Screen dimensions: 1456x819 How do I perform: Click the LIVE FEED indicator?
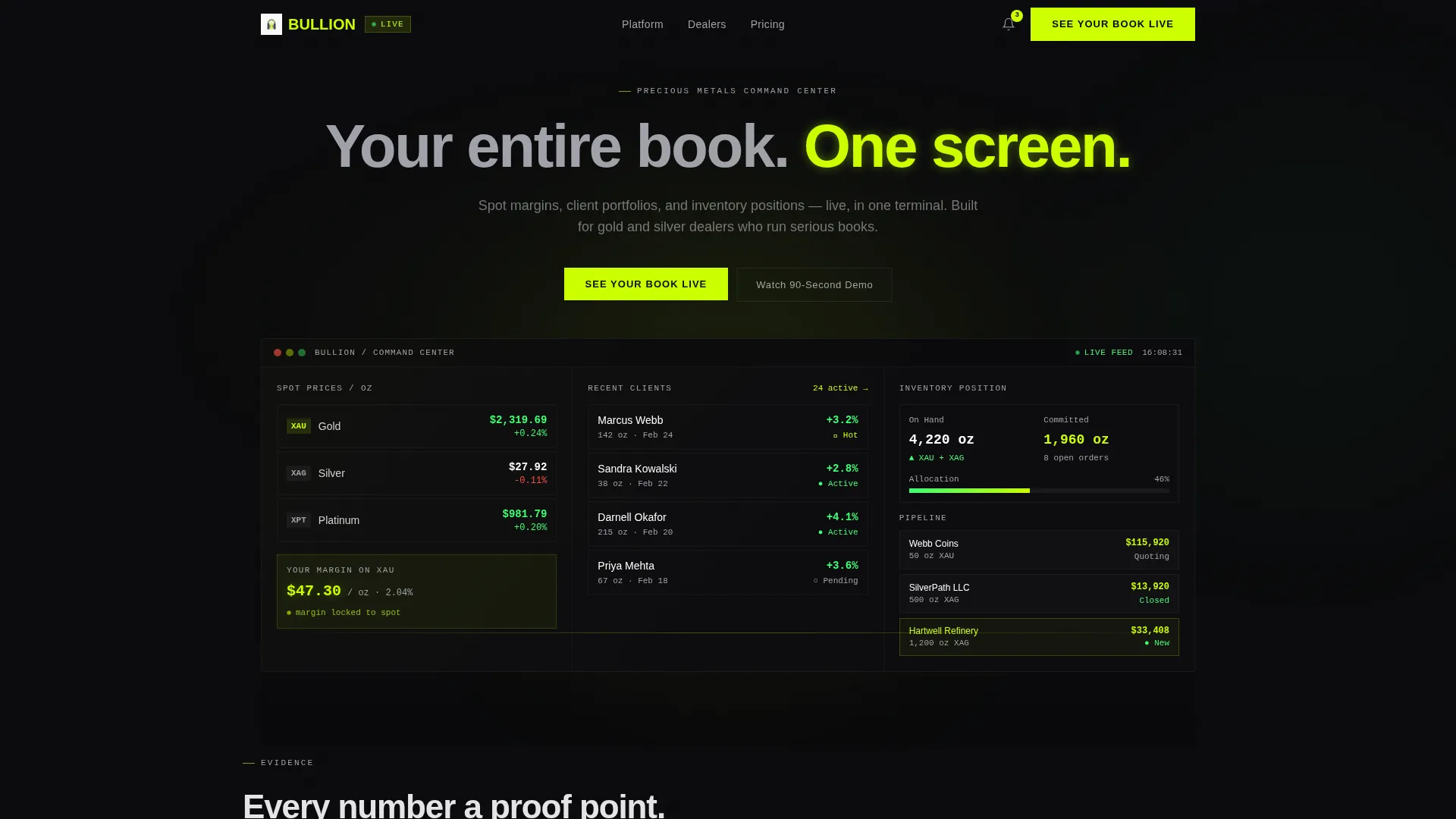point(1104,353)
